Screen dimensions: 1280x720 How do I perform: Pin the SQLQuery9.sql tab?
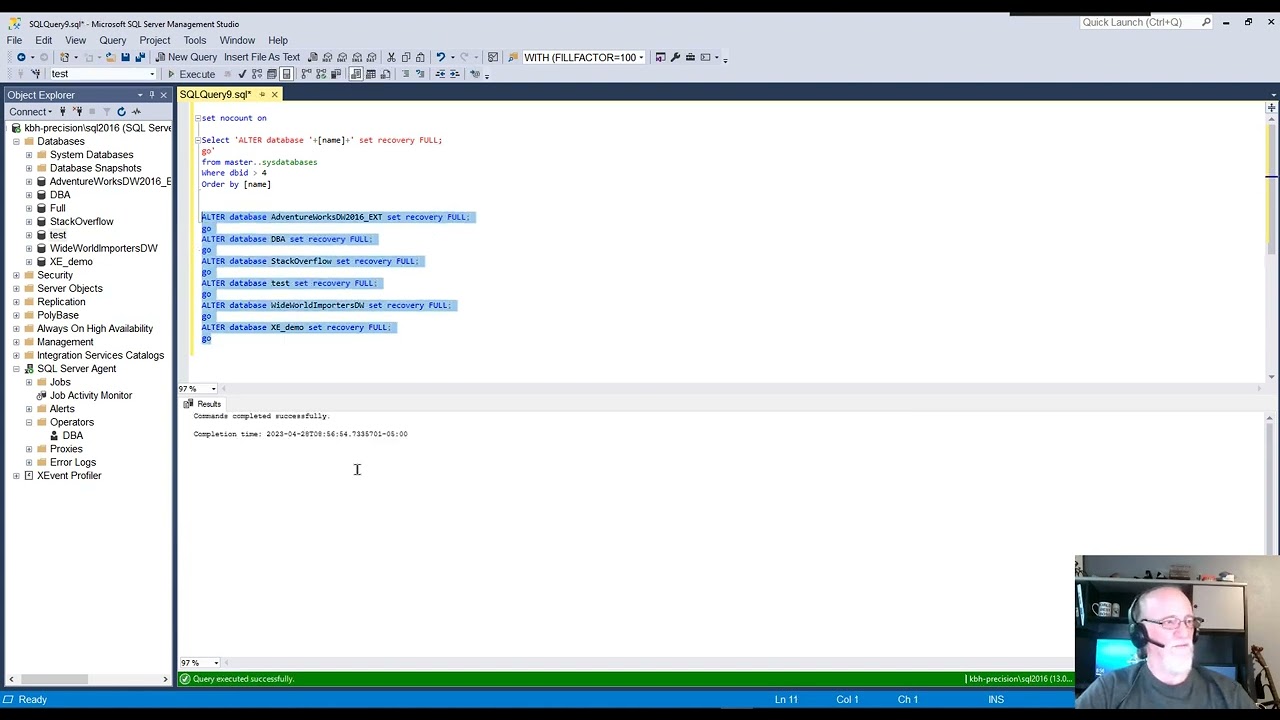pos(262,95)
